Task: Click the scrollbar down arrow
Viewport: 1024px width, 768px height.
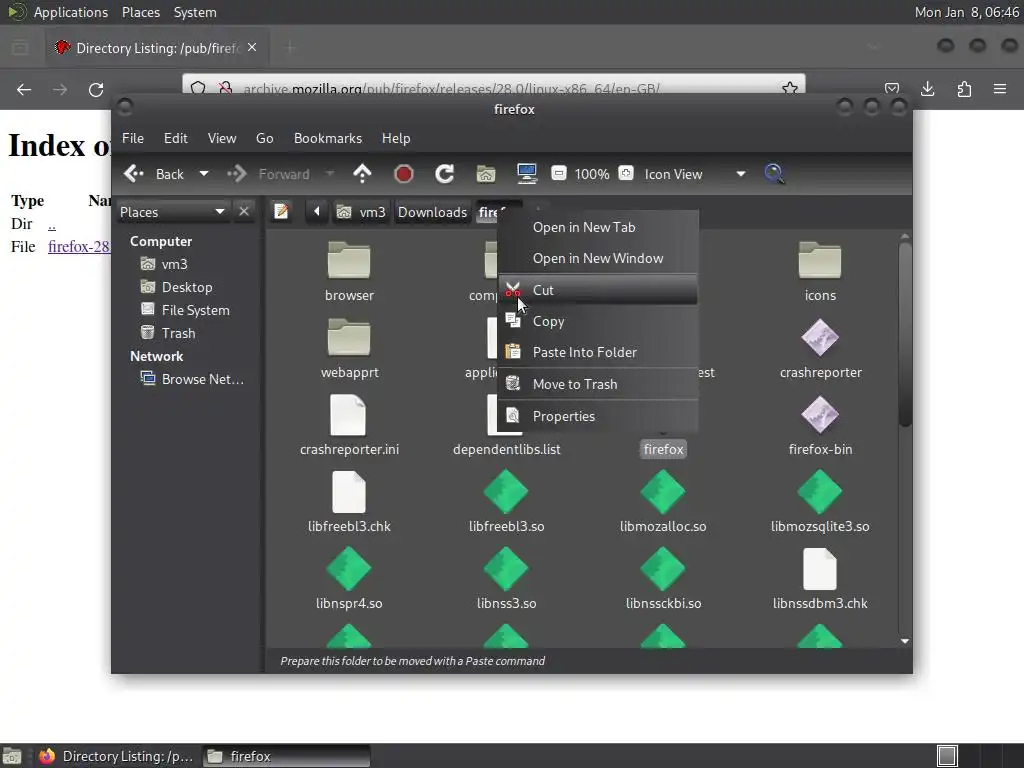Action: pos(904,641)
